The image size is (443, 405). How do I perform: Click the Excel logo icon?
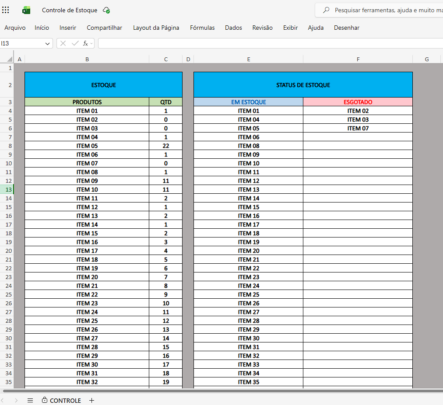[26, 10]
